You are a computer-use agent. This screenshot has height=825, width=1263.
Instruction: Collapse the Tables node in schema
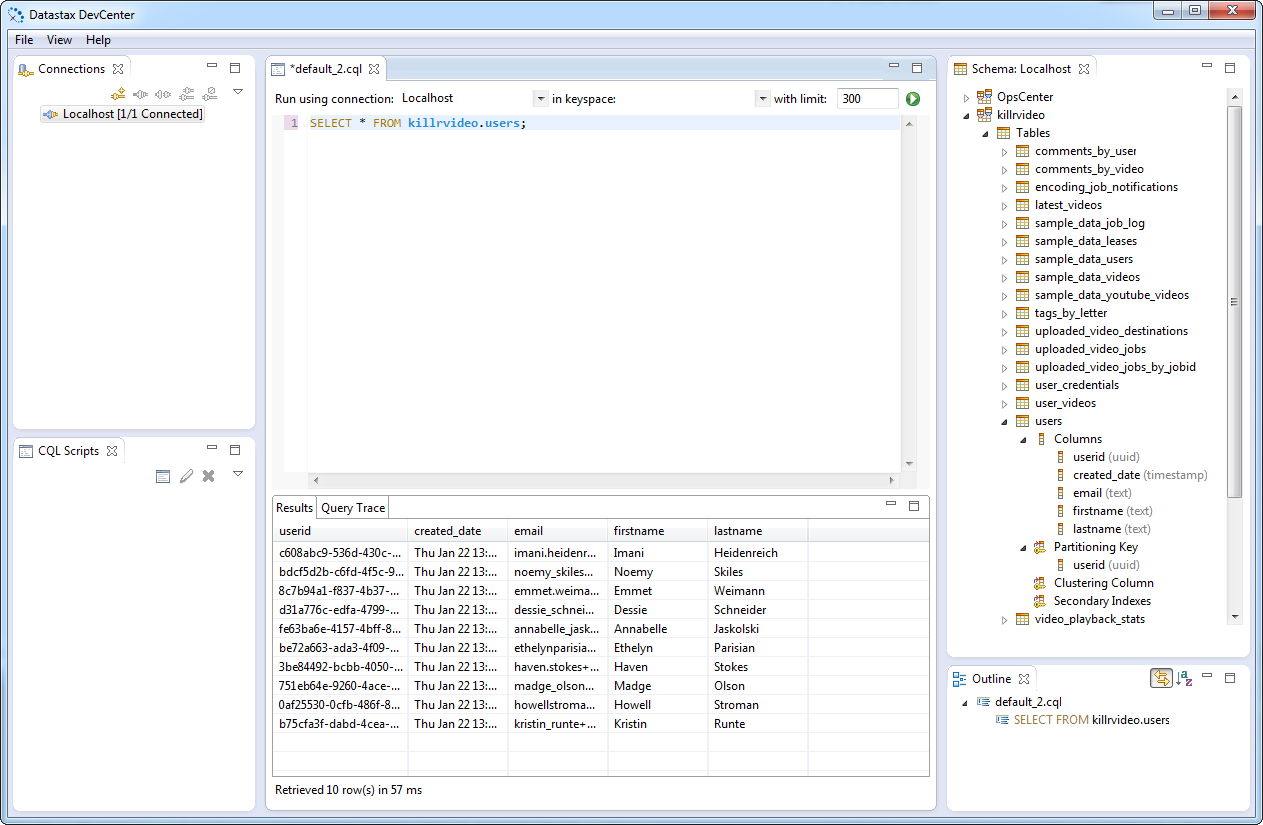[986, 133]
